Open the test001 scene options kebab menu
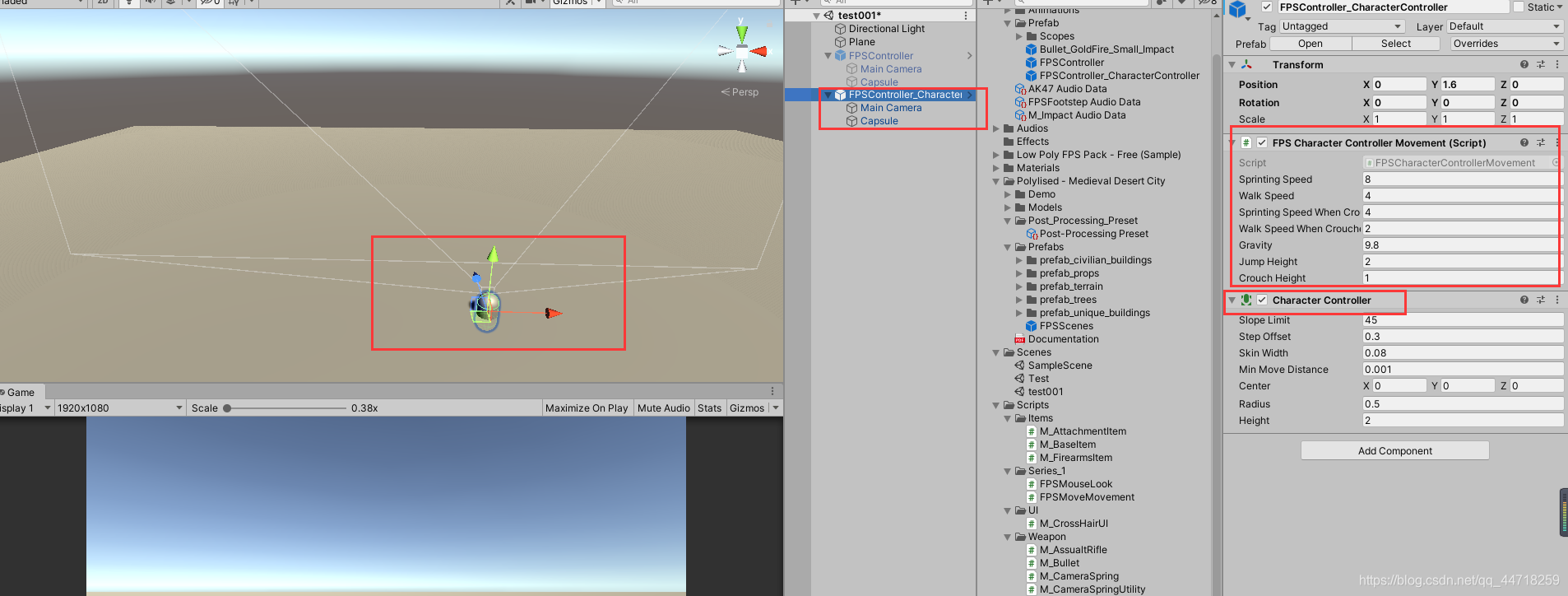Image resolution: width=1568 pixels, height=596 pixels. (966, 16)
